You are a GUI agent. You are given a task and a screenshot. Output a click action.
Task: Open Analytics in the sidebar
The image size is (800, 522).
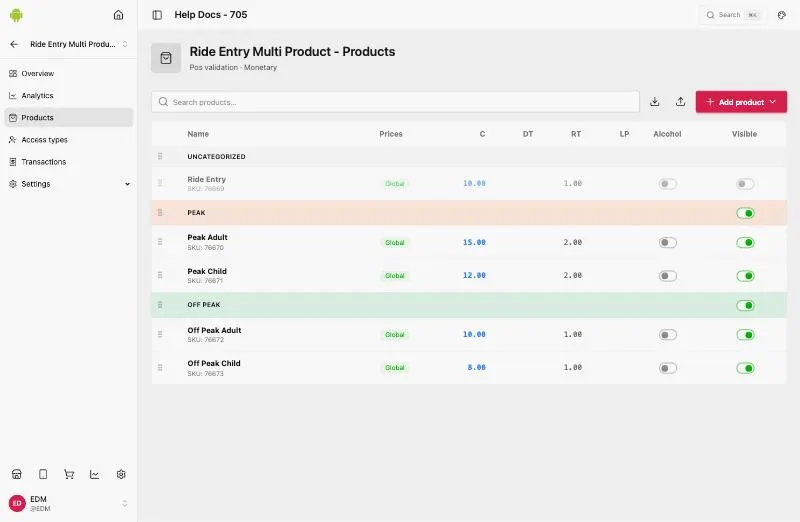point(69,95)
